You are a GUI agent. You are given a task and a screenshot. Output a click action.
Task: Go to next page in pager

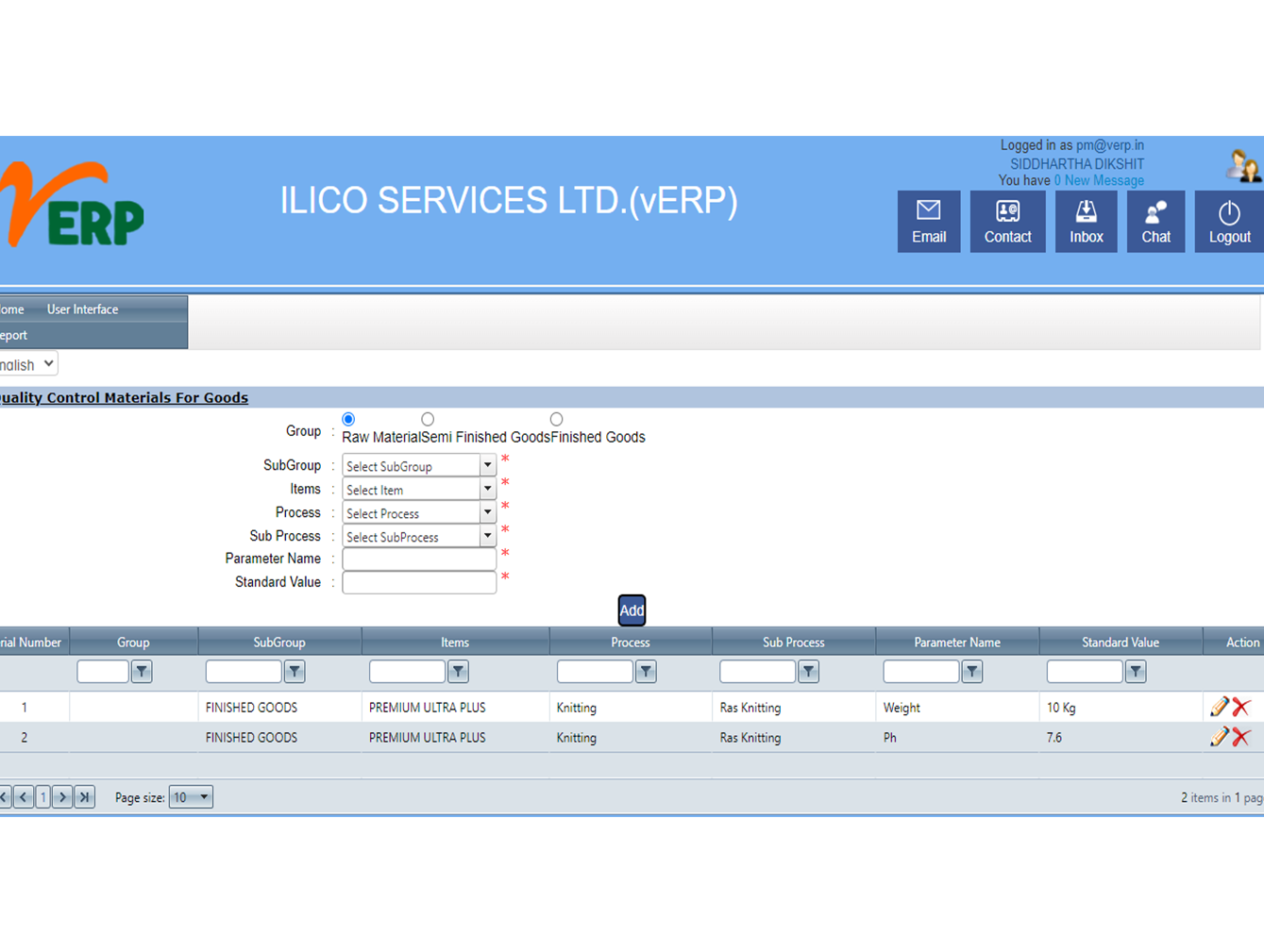[x=62, y=797]
